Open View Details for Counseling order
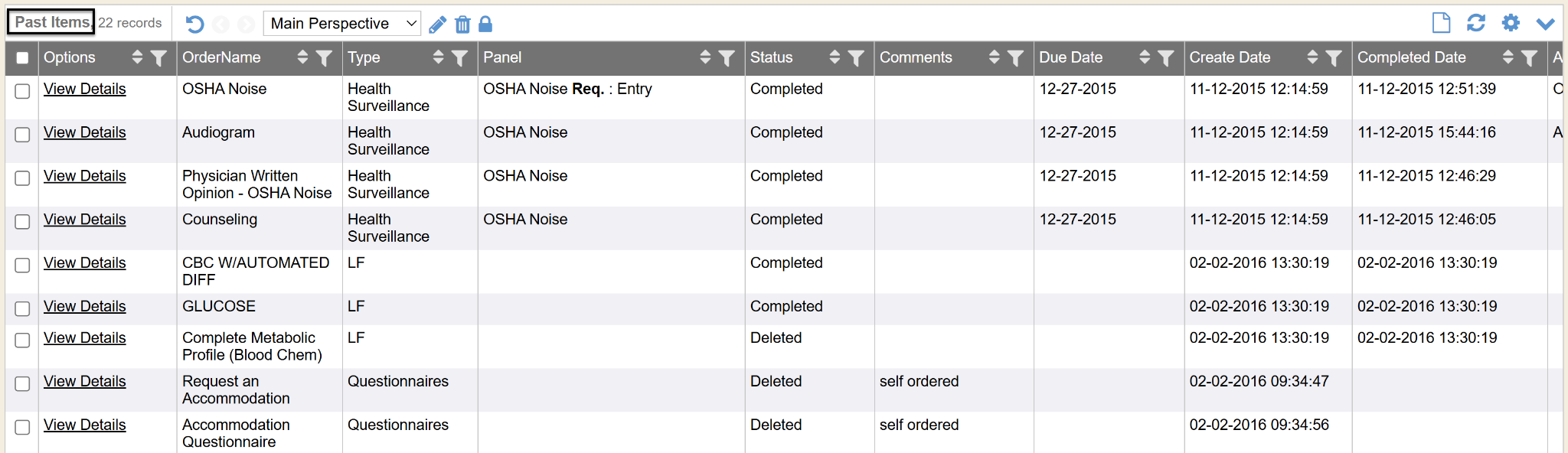Screen dimensions: 1568x453 (x=84, y=220)
